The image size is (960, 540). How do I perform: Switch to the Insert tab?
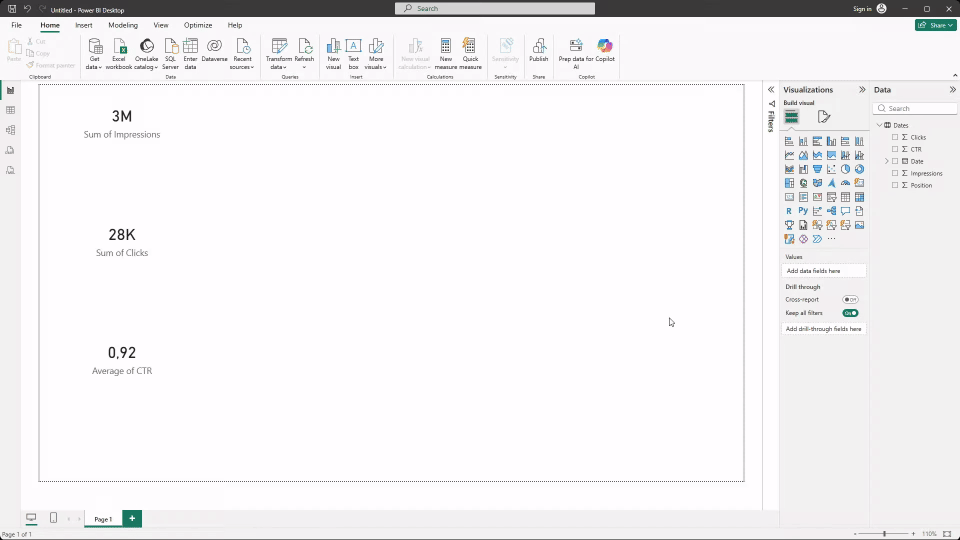[84, 25]
